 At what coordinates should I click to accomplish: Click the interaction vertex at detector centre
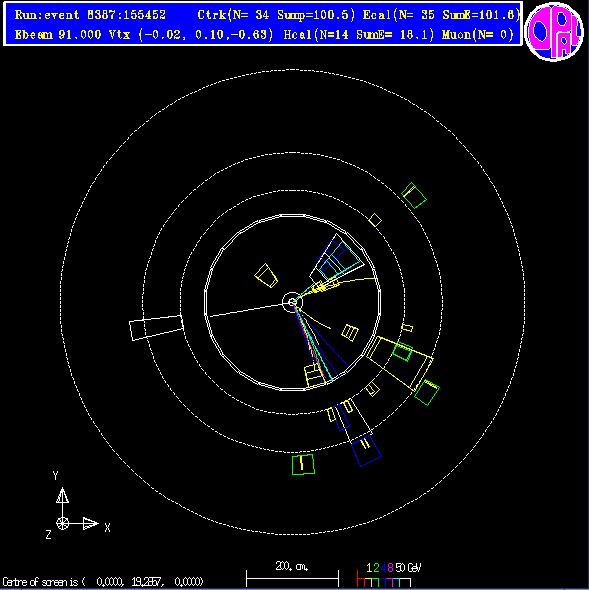click(x=292, y=302)
